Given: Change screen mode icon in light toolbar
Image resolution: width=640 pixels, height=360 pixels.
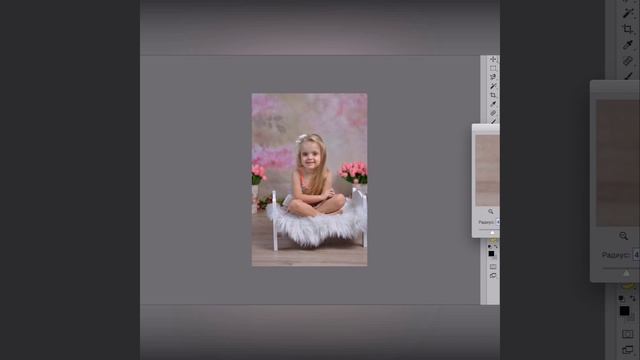Looking at the screenshot, I should (493, 276).
